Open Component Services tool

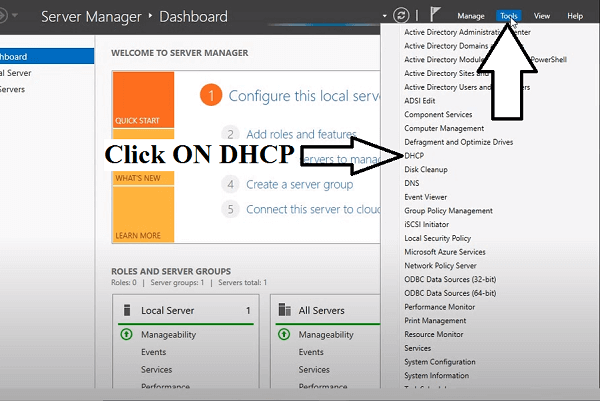coord(438,114)
